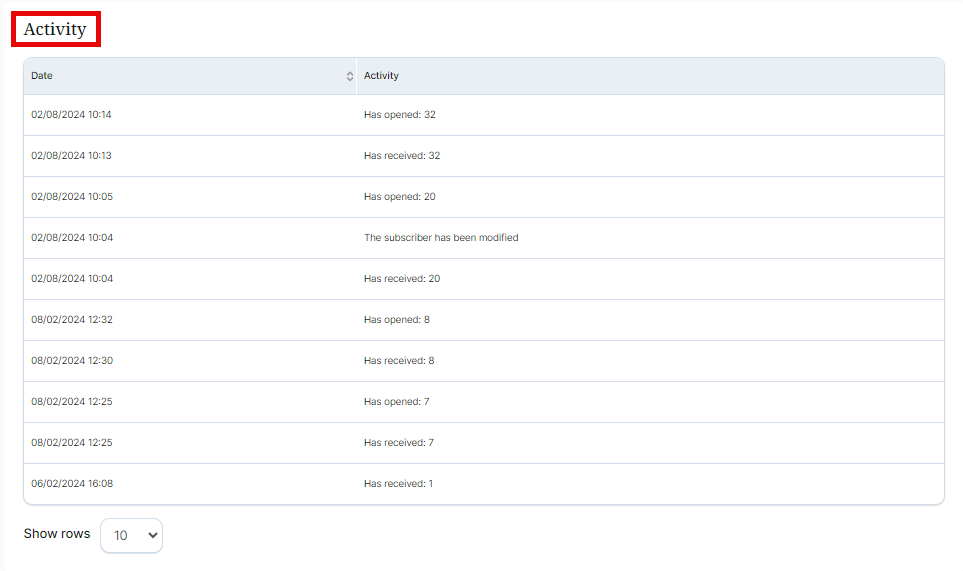Select the 08/02/2024 12:32 date entry
The width and height of the screenshot is (963, 571).
[71, 320]
